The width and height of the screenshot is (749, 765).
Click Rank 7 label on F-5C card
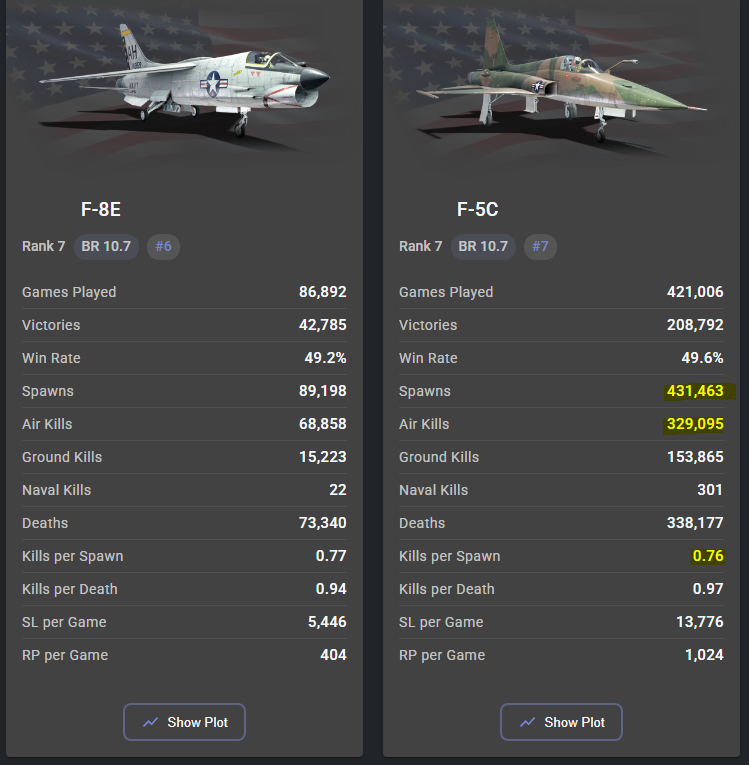coord(421,246)
